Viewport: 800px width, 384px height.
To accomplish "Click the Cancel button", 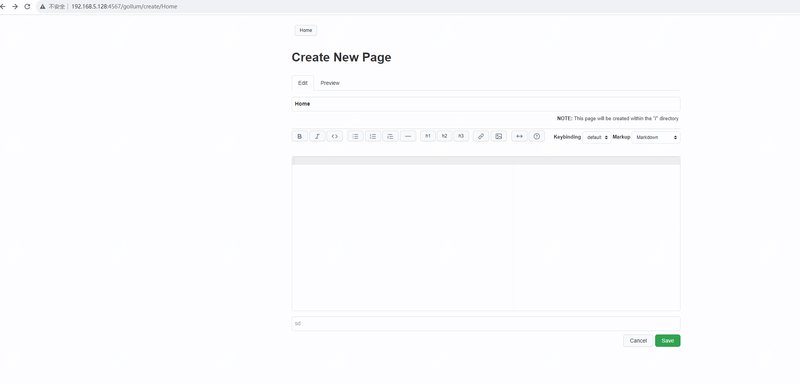I will pos(638,341).
